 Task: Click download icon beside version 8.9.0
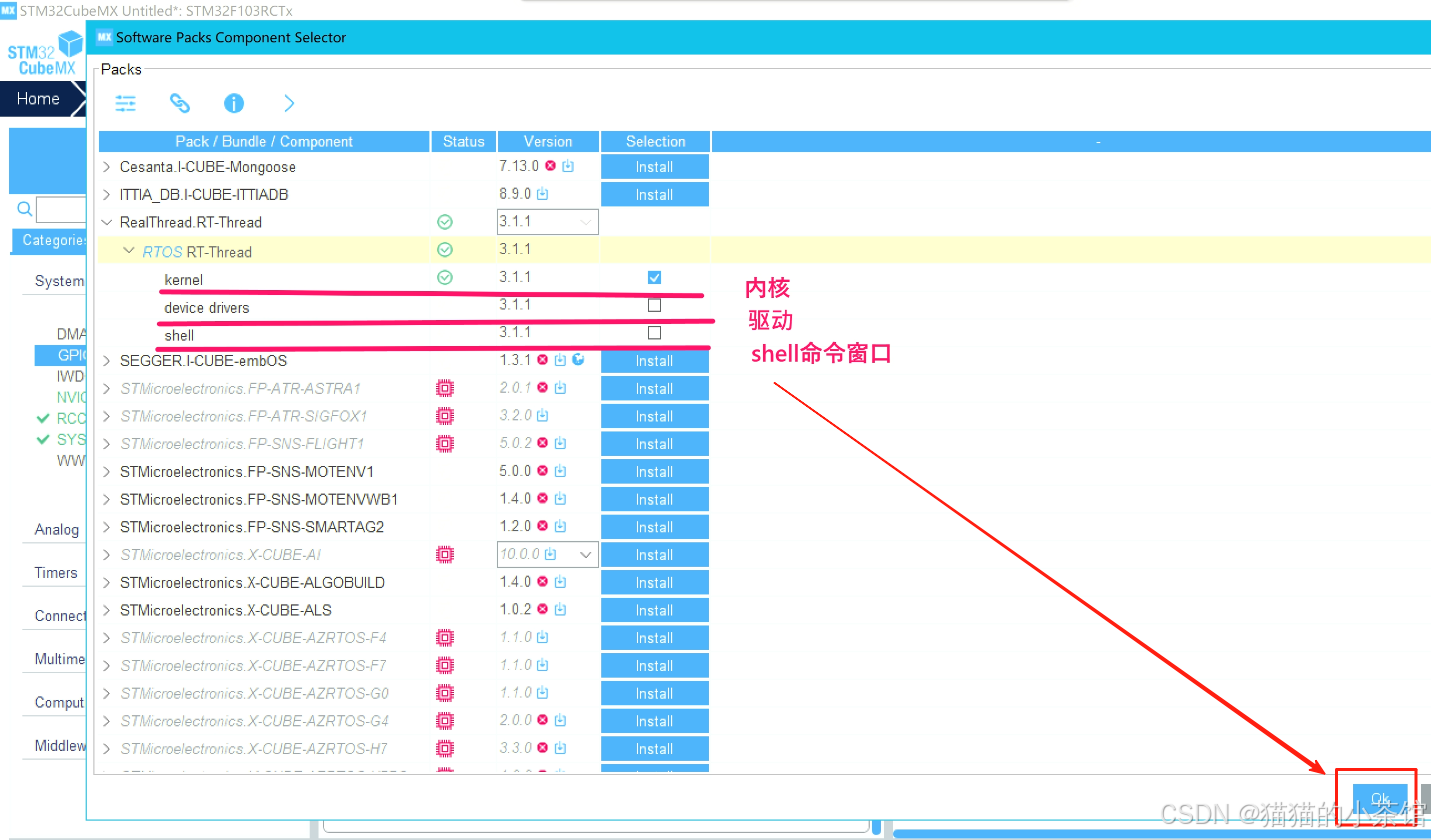pyautogui.click(x=542, y=194)
